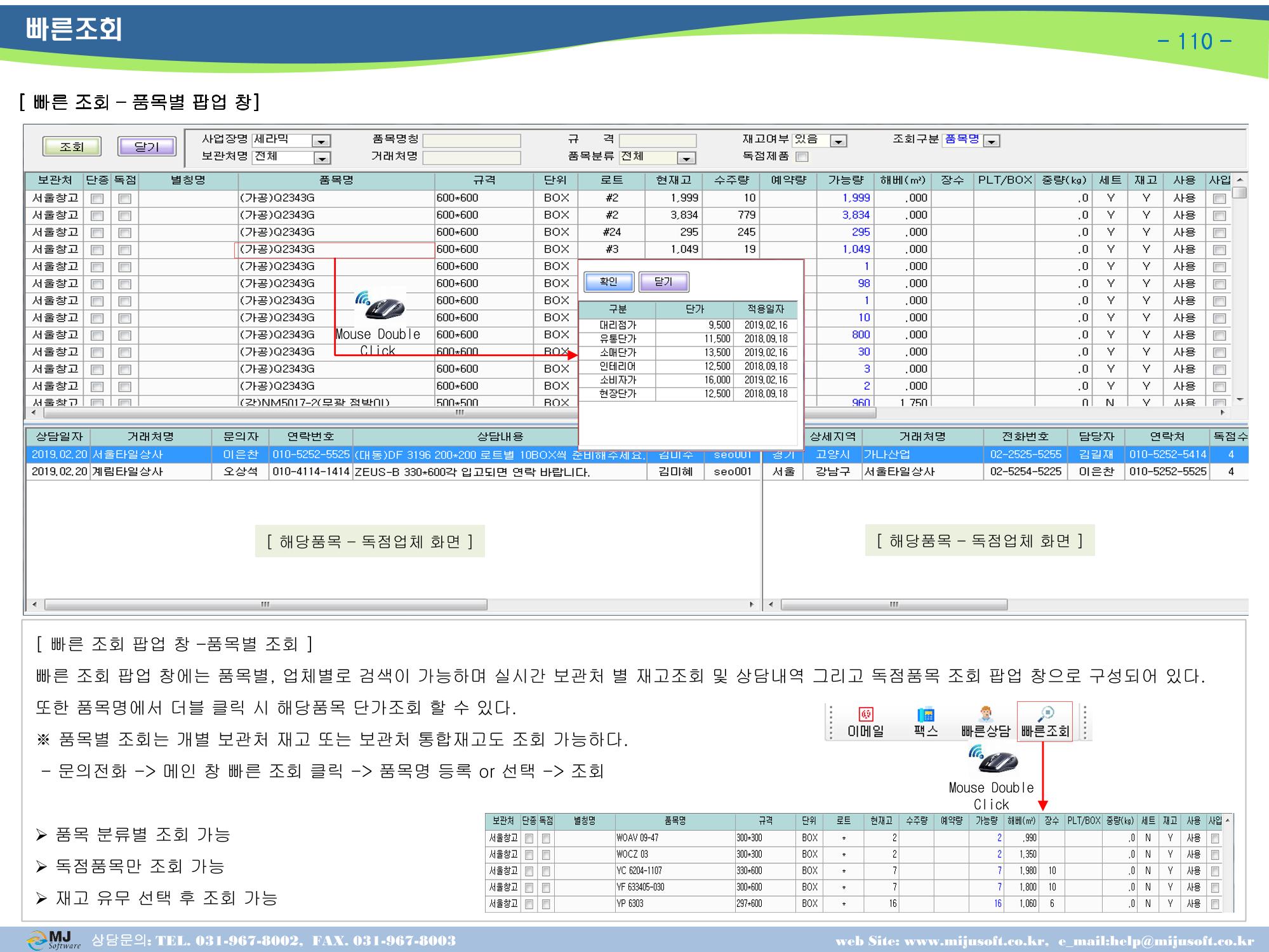Screen dimensions: 1269x952
Task: Click the 상담일자 column header
Action: pyautogui.click(x=59, y=437)
